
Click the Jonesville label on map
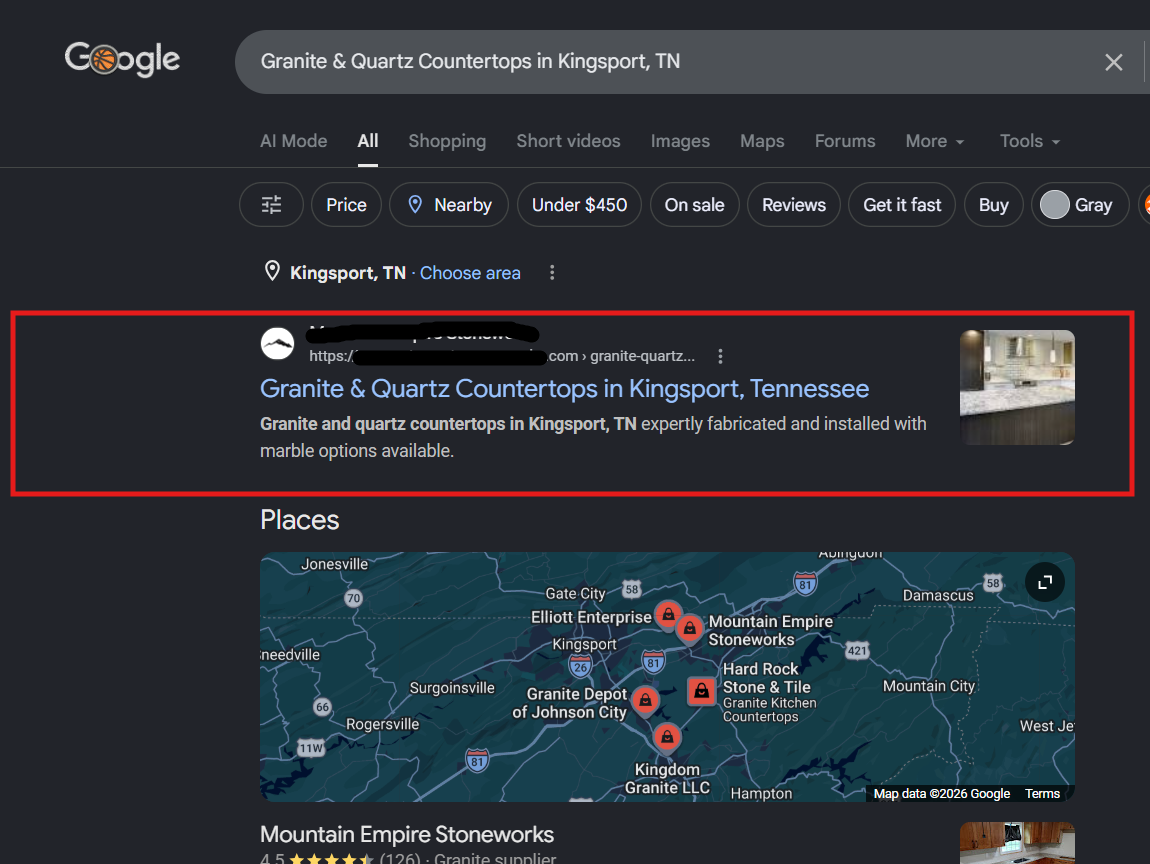[x=334, y=564]
